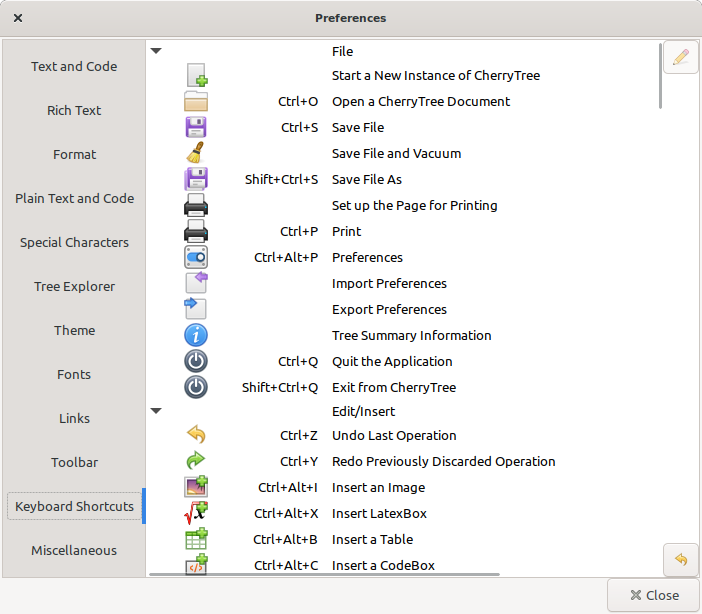Click the 'Edit/Insert' group header text
Viewport: 702px width, 614px height.
tap(363, 412)
